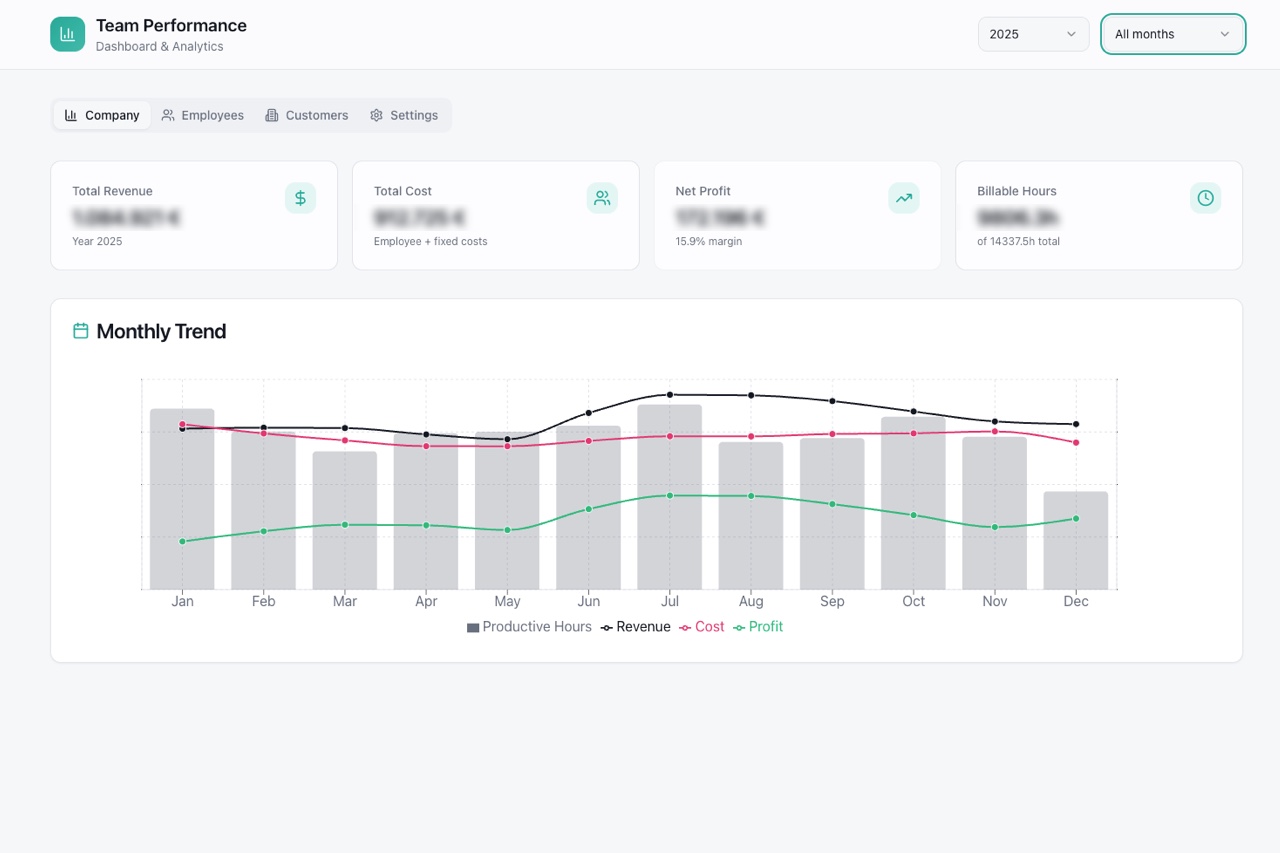Click the Dashboard & Analytics subtitle
Image resolution: width=1280 pixels, height=853 pixels.
(158, 45)
